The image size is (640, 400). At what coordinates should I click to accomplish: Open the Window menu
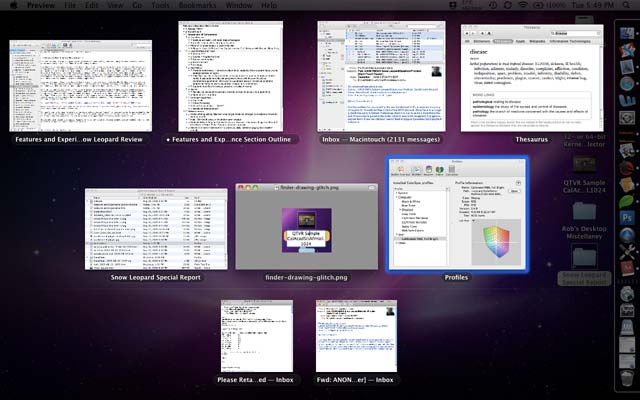[x=239, y=5]
